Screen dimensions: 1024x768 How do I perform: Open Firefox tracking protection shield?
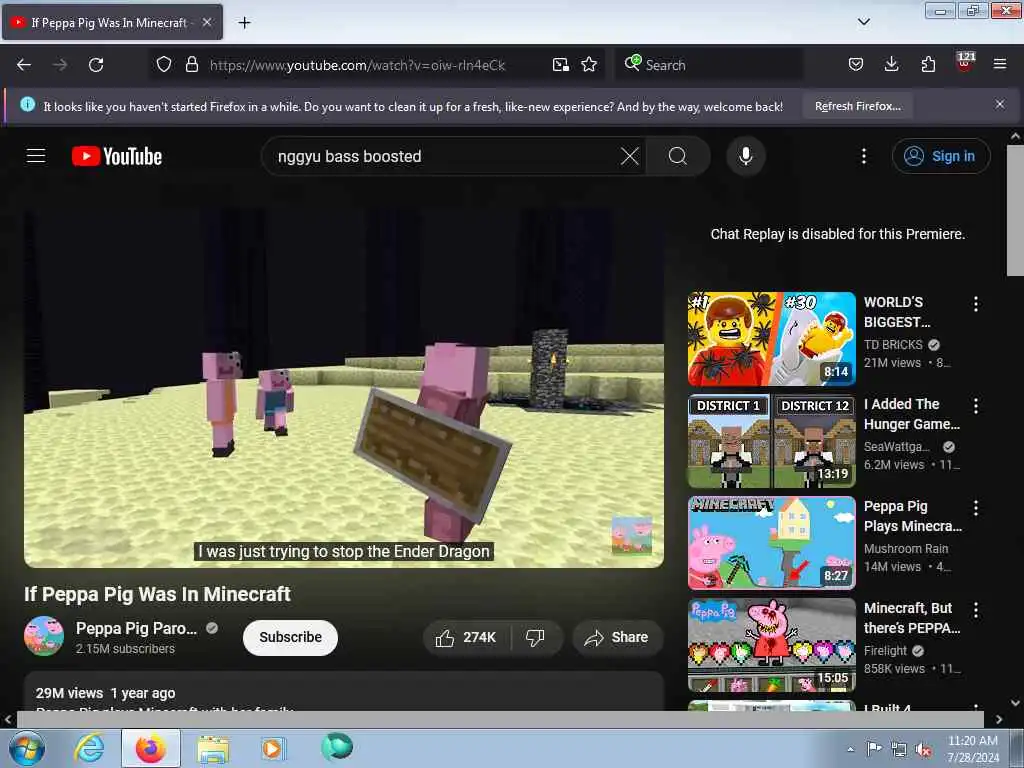click(164, 65)
